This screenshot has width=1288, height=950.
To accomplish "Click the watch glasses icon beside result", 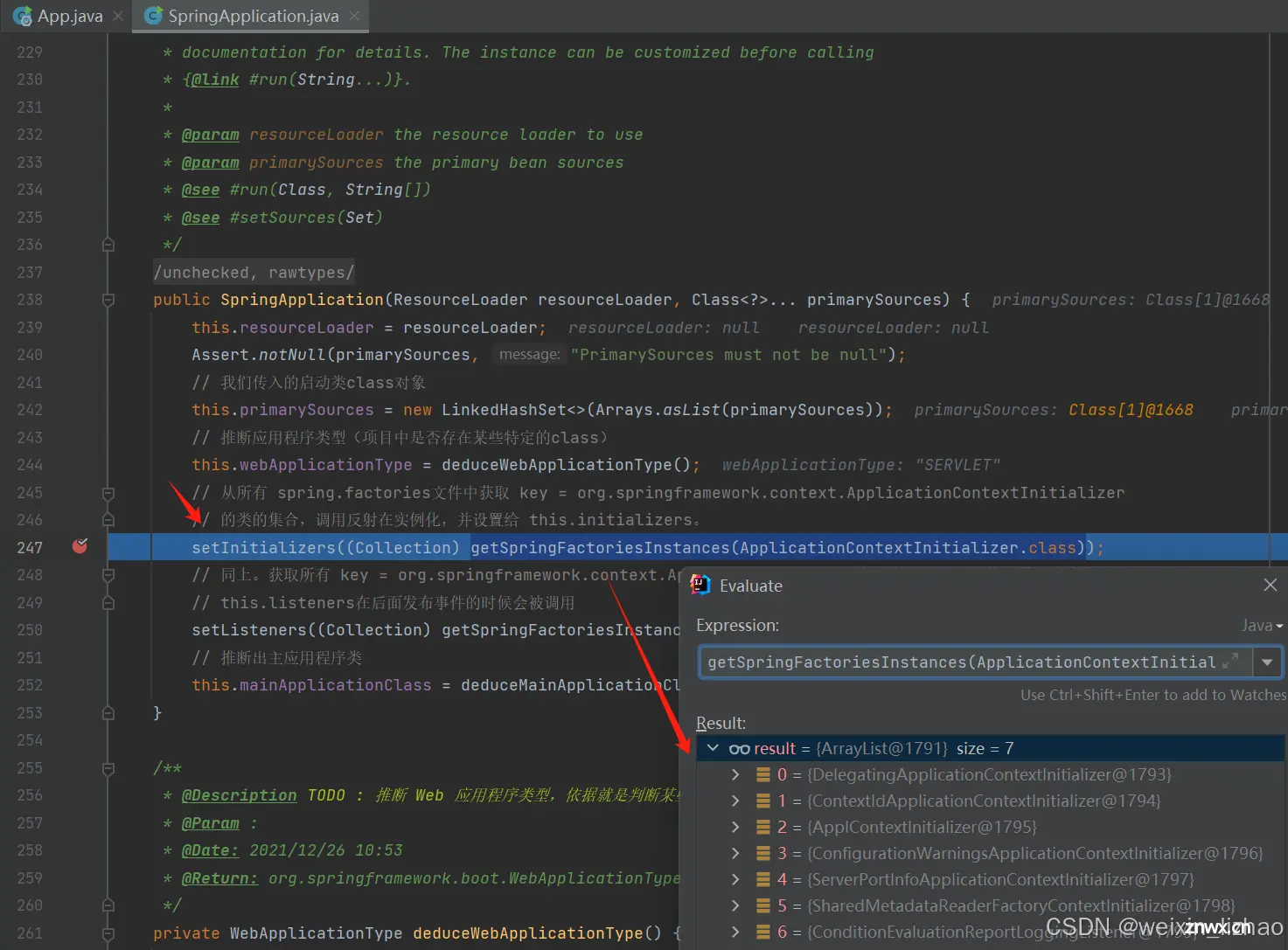I will click(x=739, y=749).
